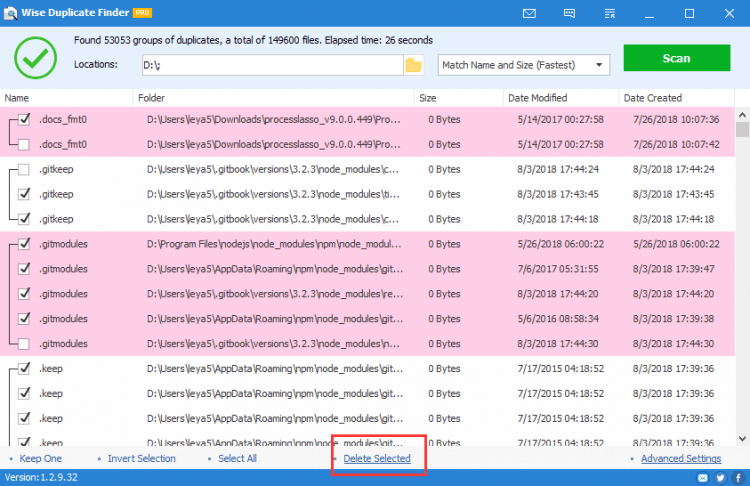Sort by the Size column header
Screen dimensions: 750x486
(x=459, y=98)
